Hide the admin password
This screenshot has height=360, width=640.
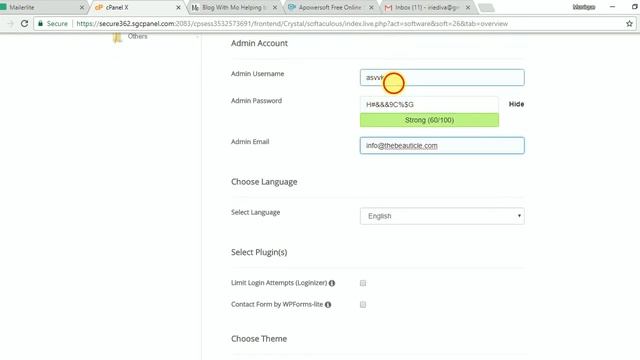[516, 104]
